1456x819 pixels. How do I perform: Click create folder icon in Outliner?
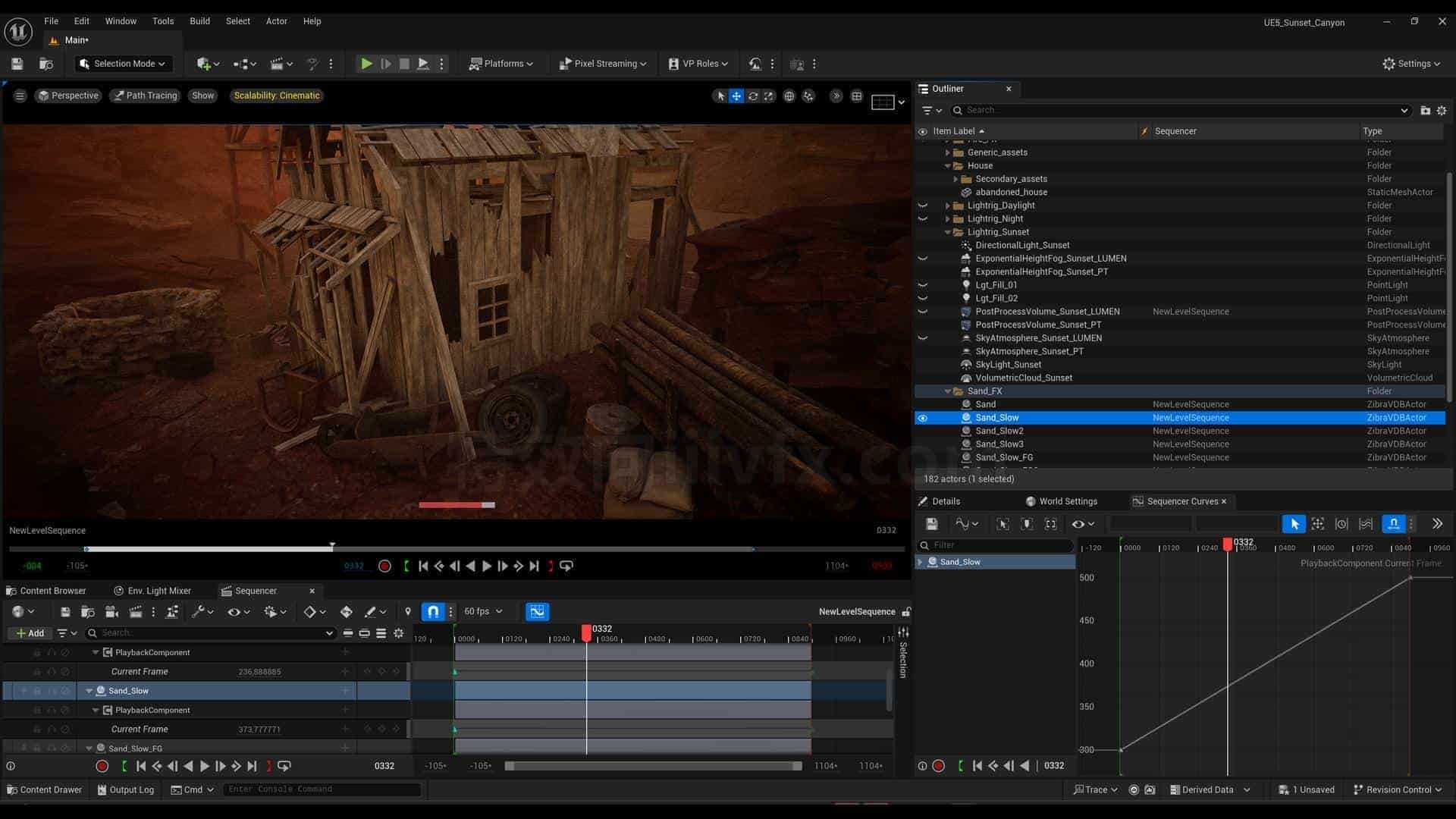coord(1425,111)
